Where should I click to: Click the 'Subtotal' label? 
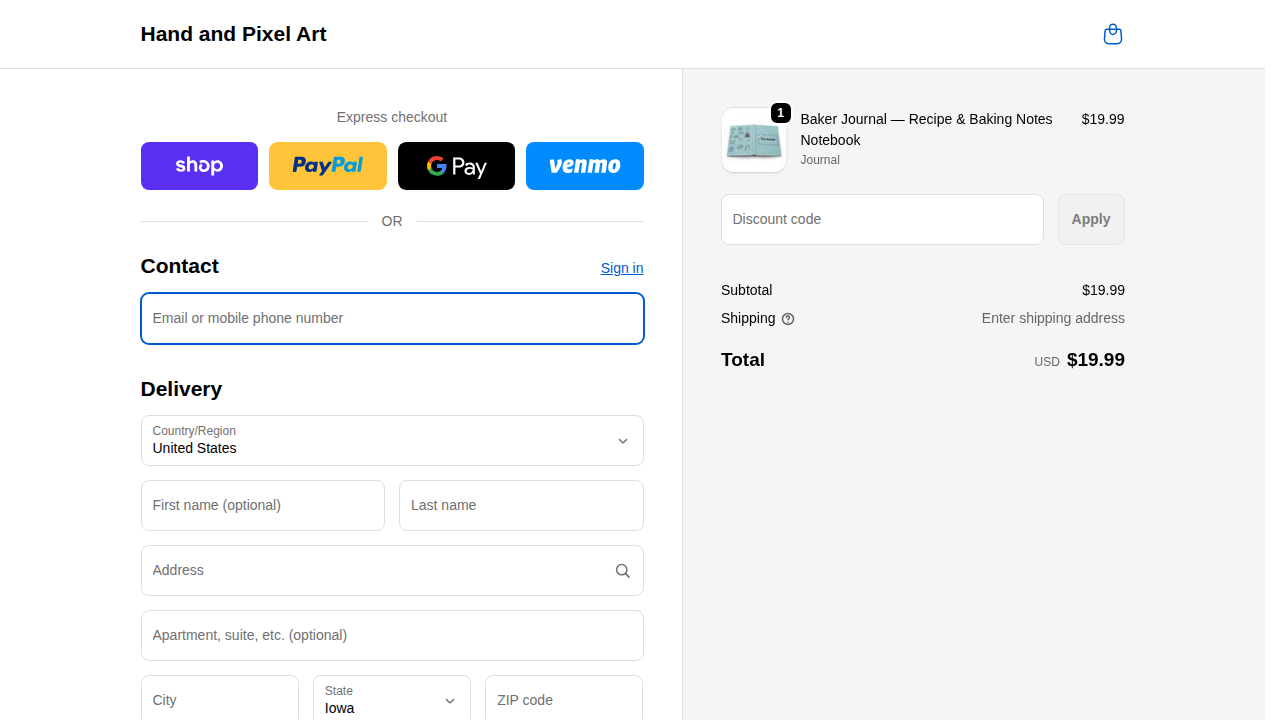(746, 290)
